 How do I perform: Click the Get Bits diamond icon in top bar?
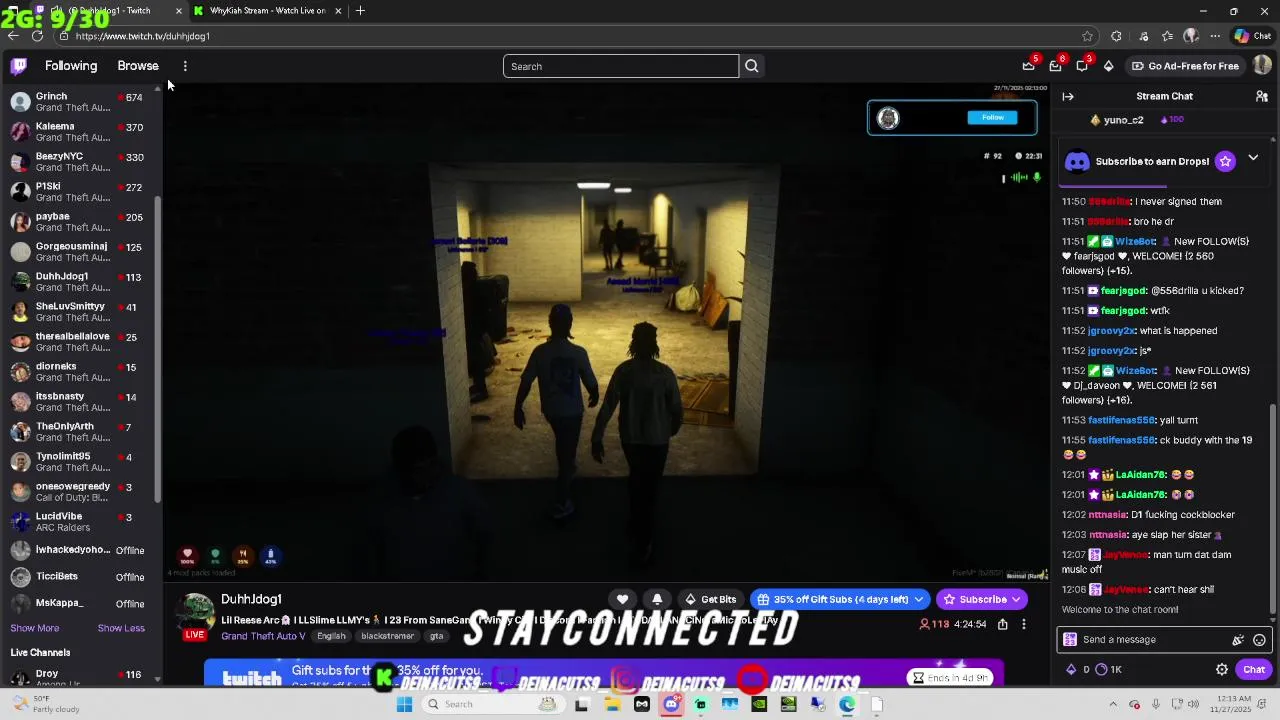pyautogui.click(x=1108, y=66)
